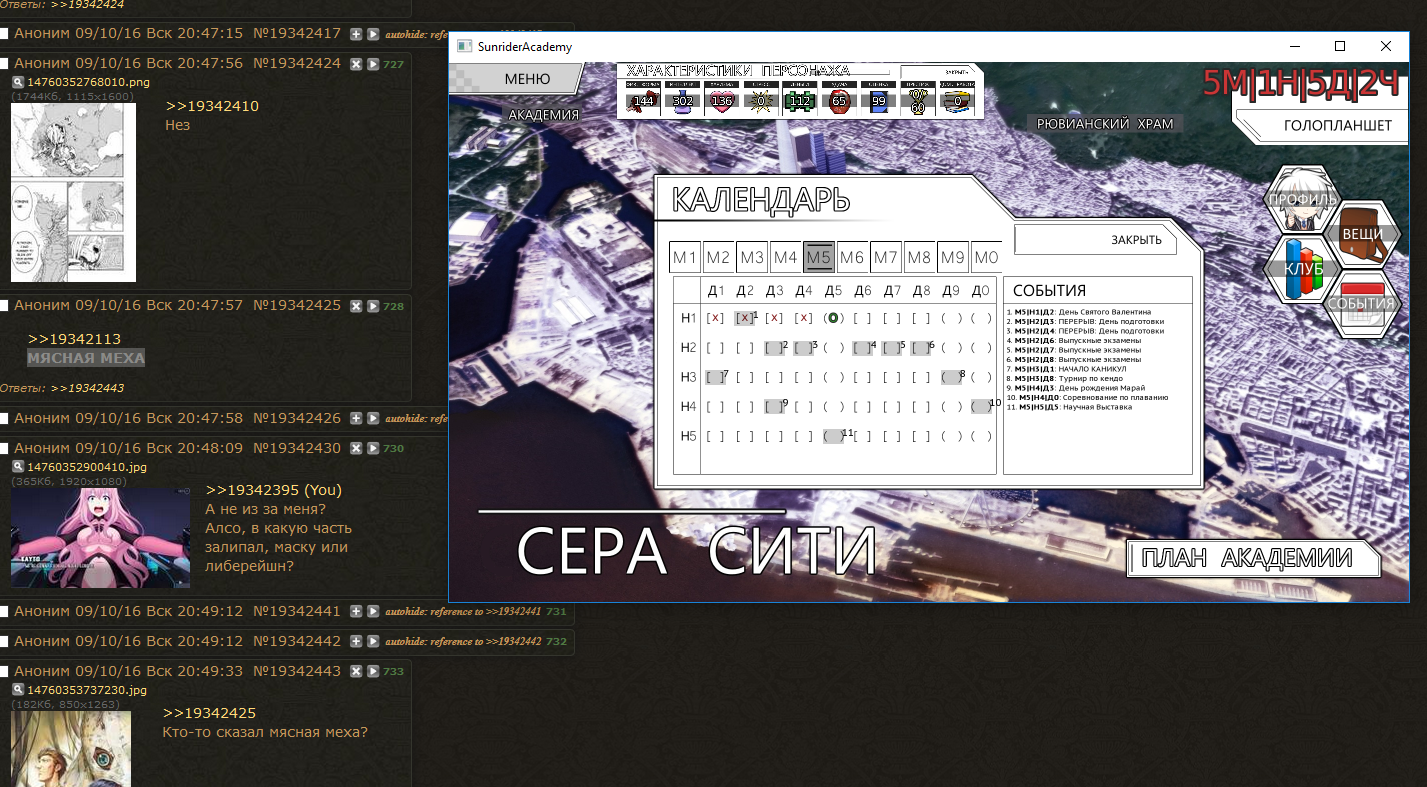
Task: Click the План Академии button
Action: pyautogui.click(x=1254, y=559)
